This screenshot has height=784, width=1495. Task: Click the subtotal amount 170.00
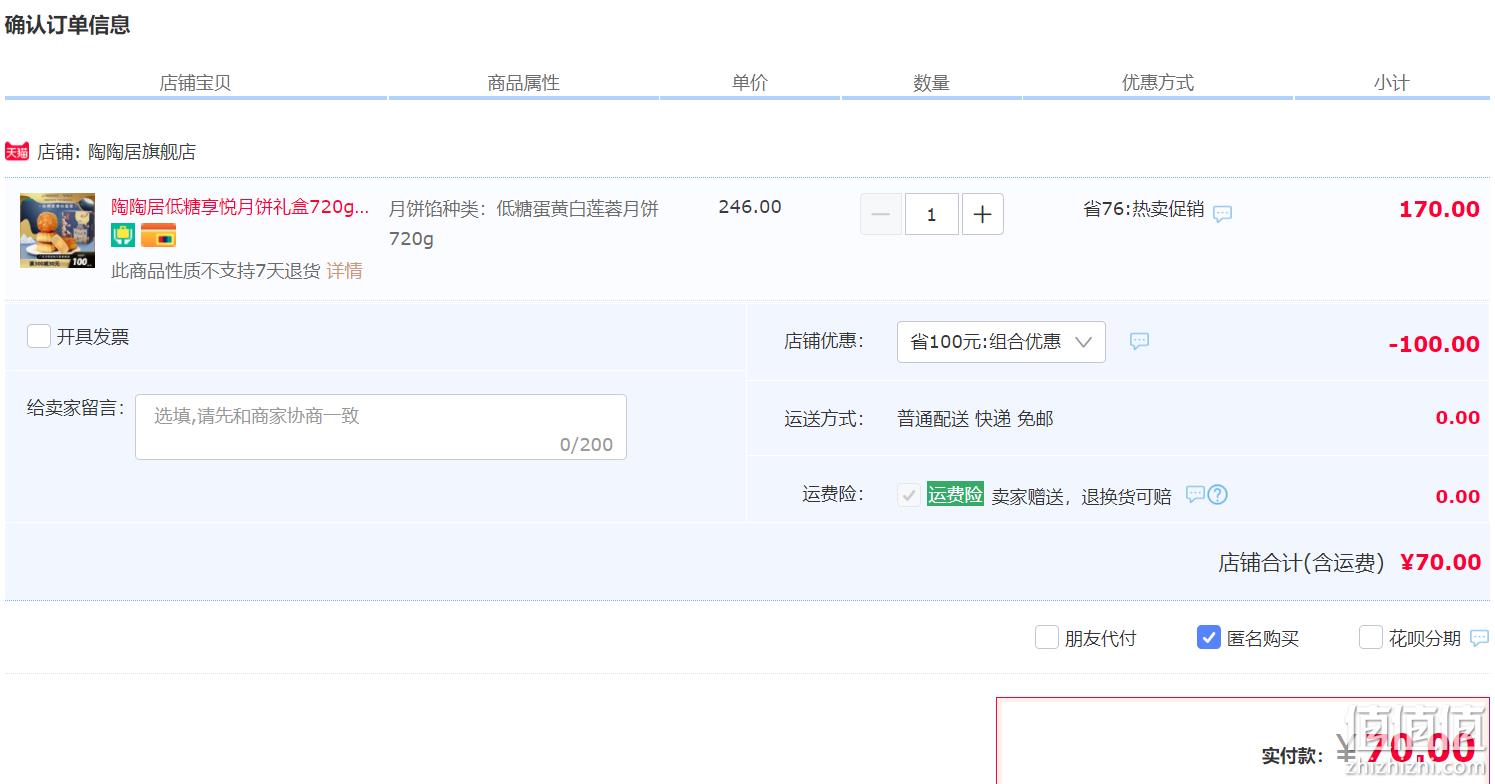[1439, 209]
